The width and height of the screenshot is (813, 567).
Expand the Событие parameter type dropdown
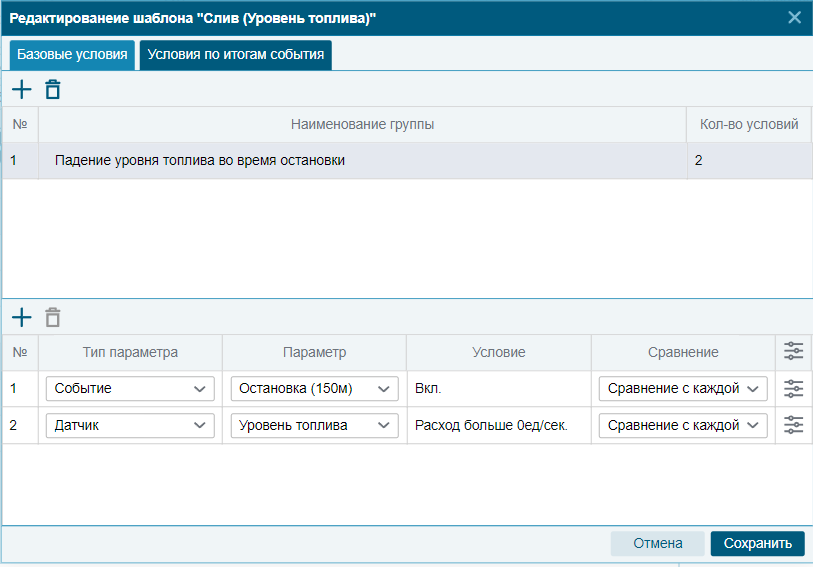point(130,389)
